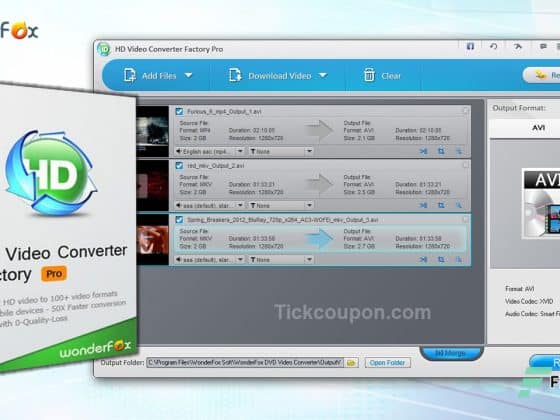Expand the Download Video dropdown arrow

click(323, 75)
